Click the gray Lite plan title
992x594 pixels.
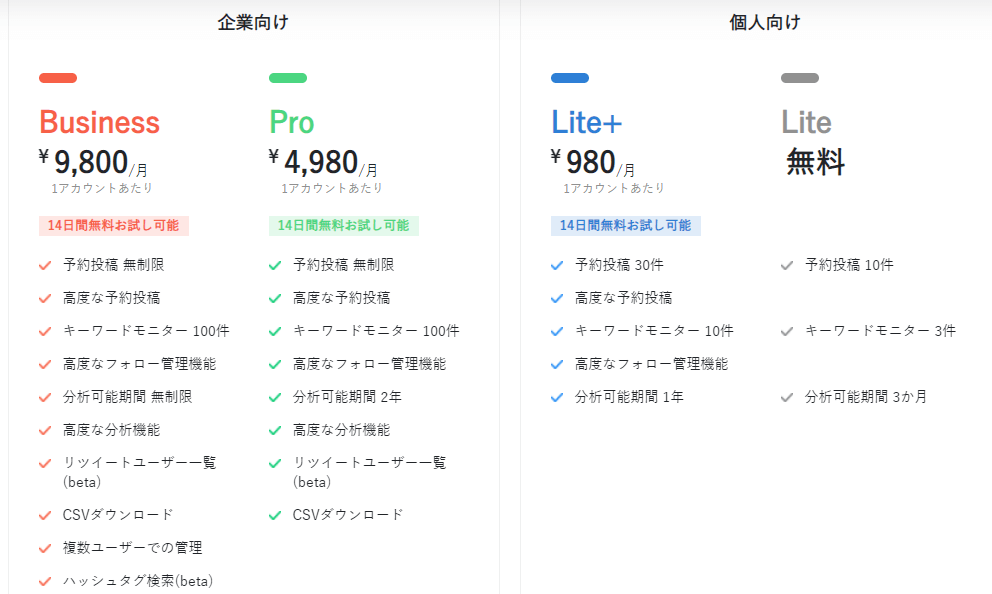coord(806,122)
